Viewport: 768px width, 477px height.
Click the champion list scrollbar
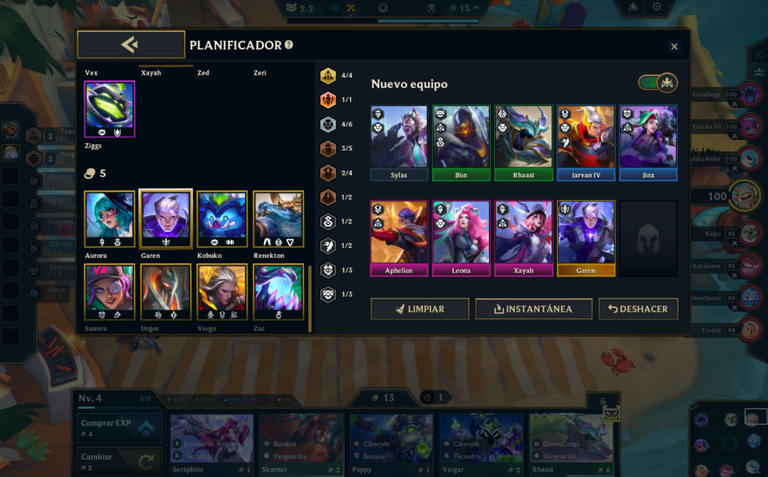310,299
